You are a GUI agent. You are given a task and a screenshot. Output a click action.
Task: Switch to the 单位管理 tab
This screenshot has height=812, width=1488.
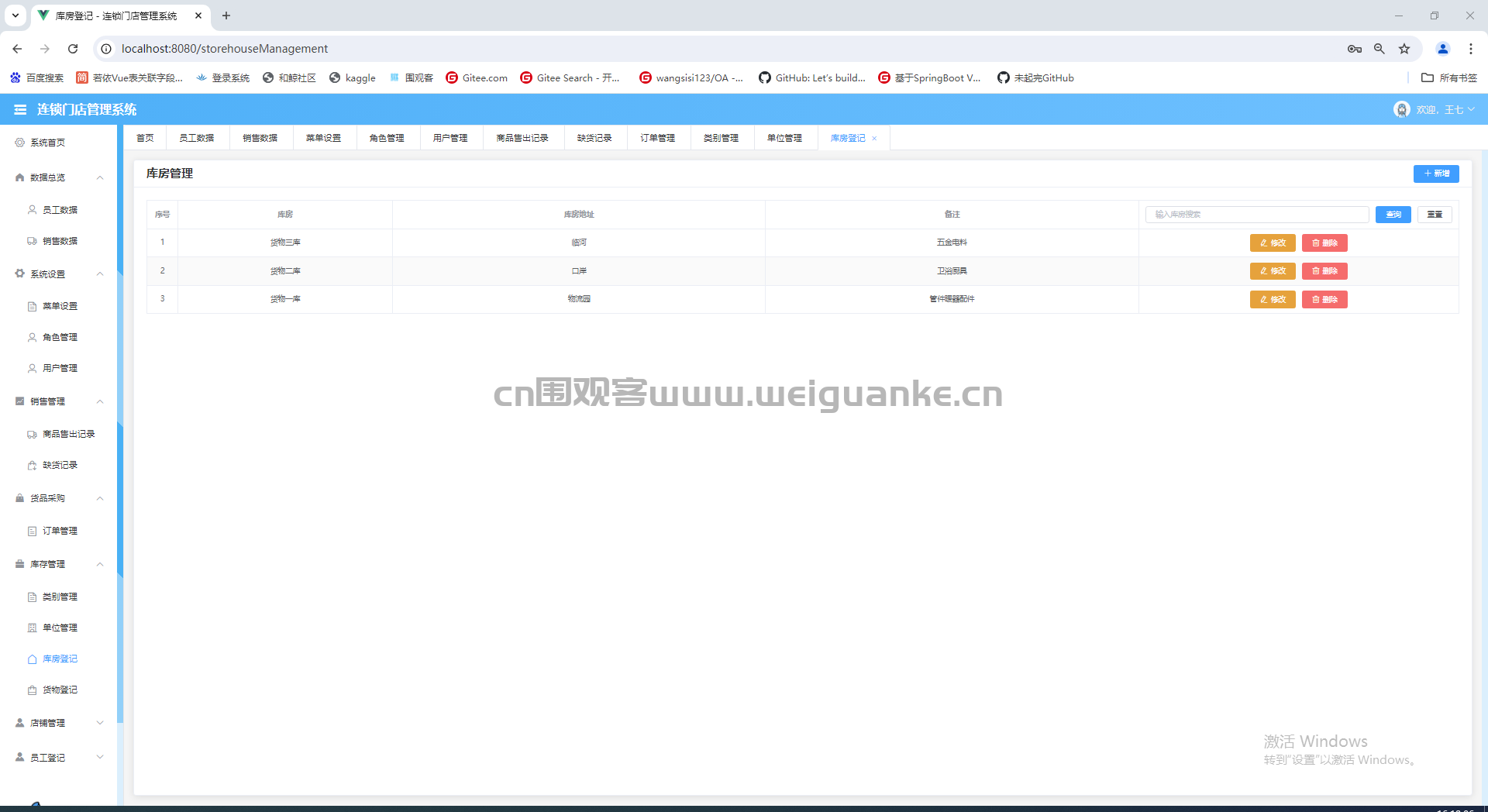(785, 138)
